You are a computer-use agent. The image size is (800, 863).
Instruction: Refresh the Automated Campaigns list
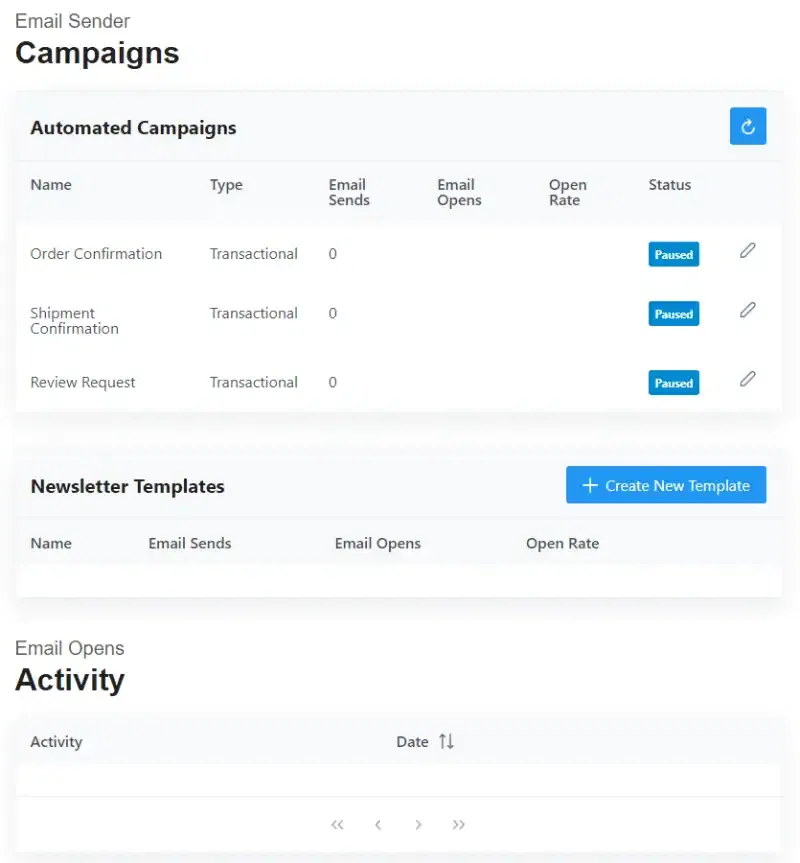[x=747, y=126]
